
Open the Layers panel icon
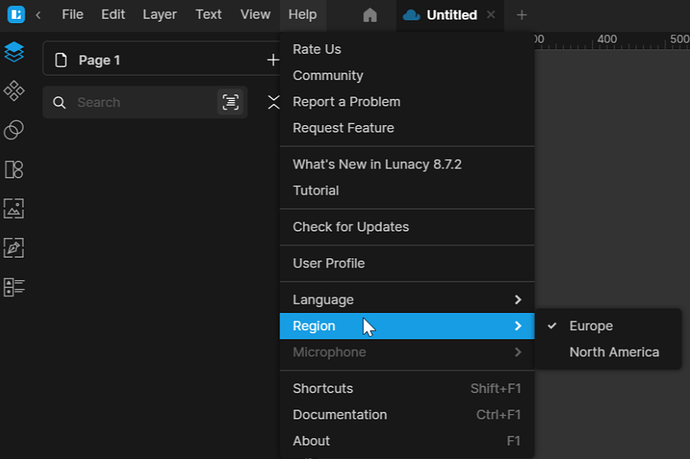(14, 52)
